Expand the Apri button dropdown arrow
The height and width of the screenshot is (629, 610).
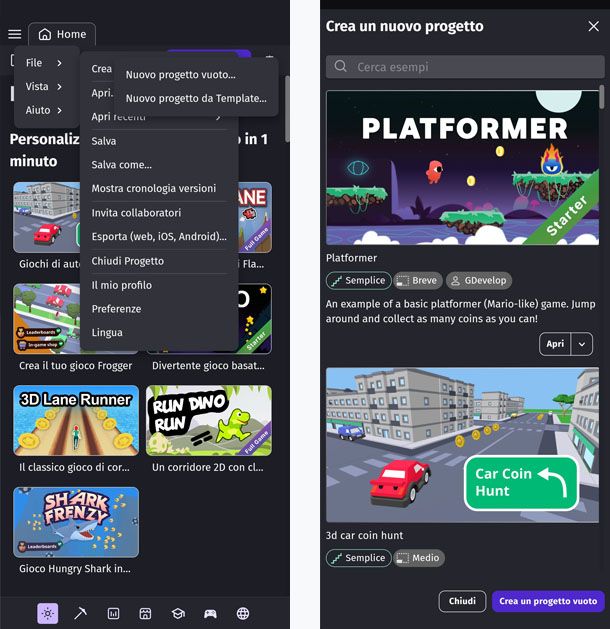pos(582,344)
